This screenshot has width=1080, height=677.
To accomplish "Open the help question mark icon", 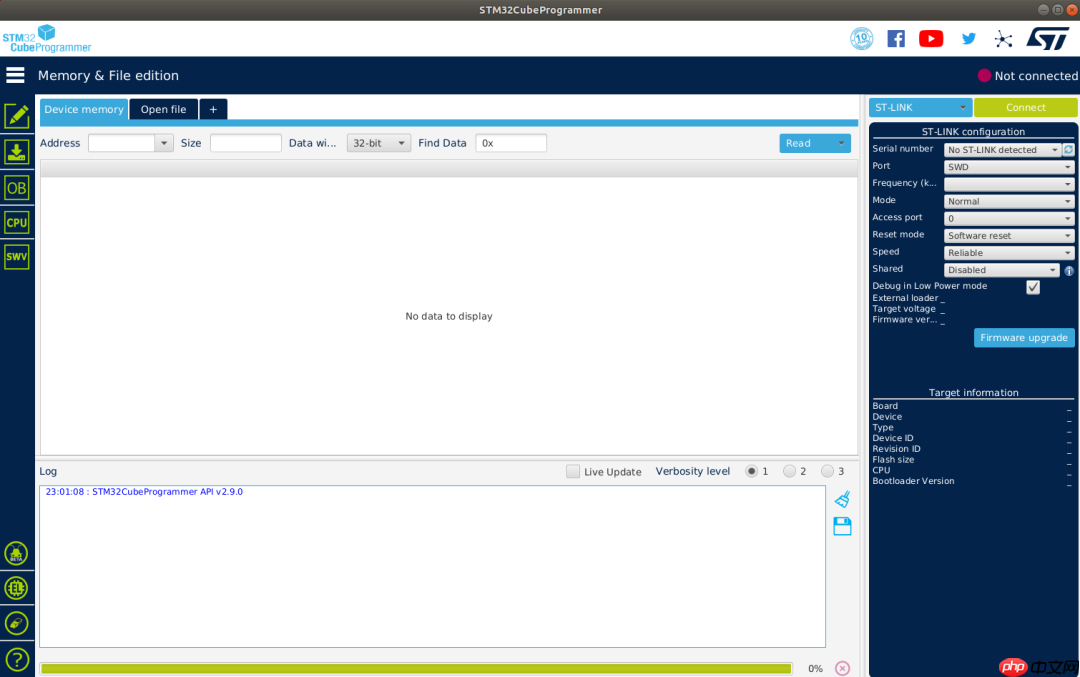I will [16, 659].
